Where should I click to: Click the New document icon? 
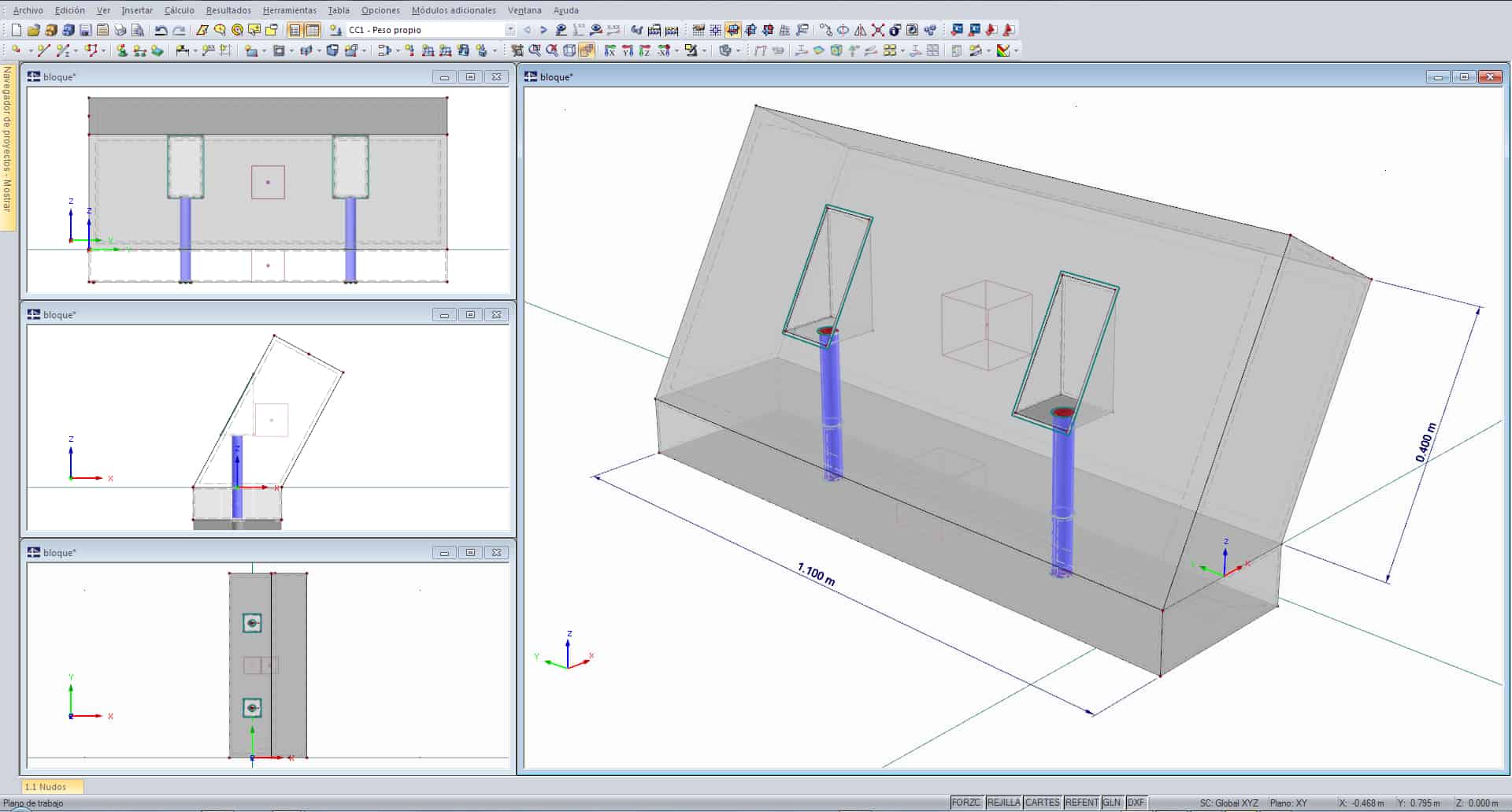(16, 30)
